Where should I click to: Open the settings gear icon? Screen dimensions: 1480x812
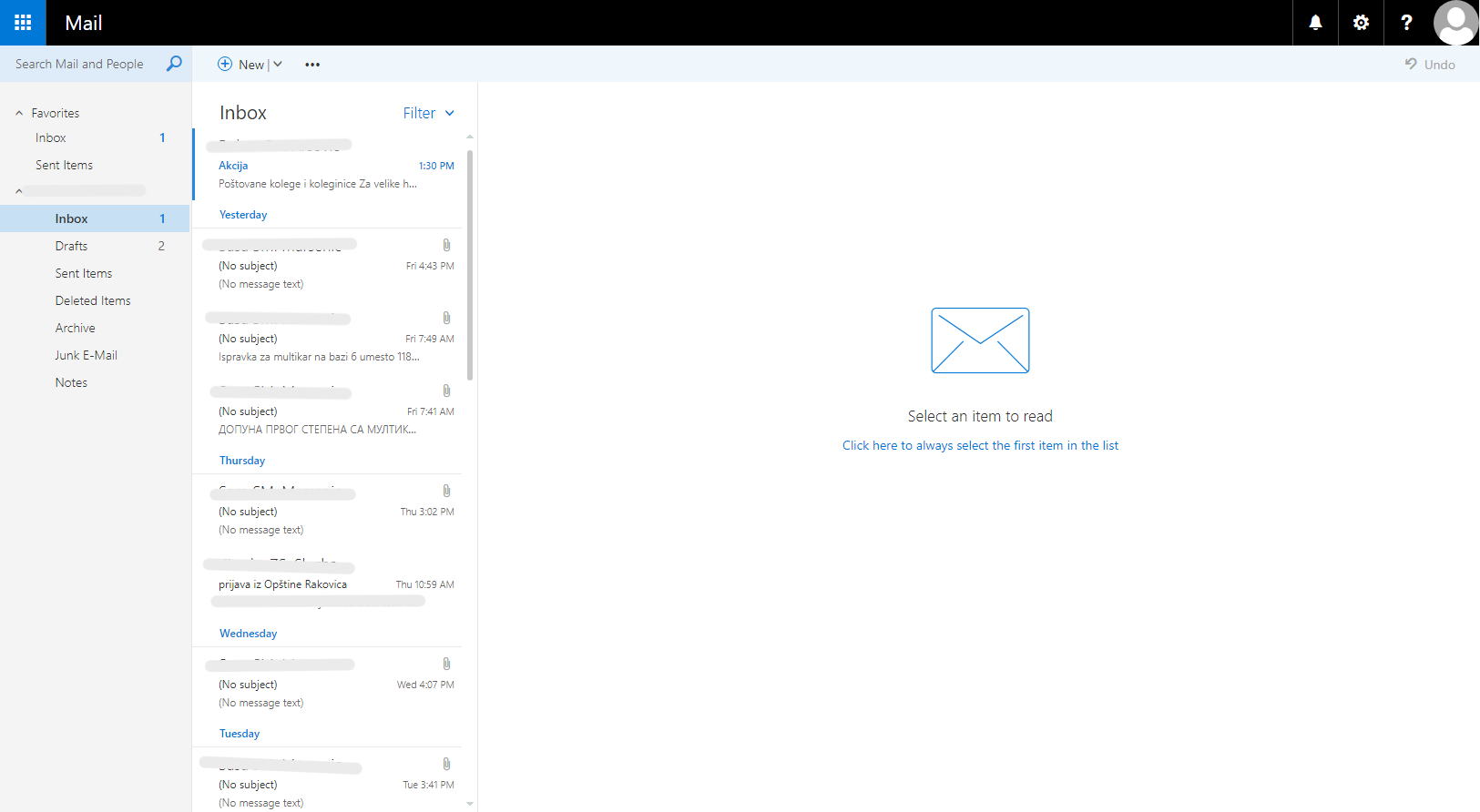[x=1361, y=23]
